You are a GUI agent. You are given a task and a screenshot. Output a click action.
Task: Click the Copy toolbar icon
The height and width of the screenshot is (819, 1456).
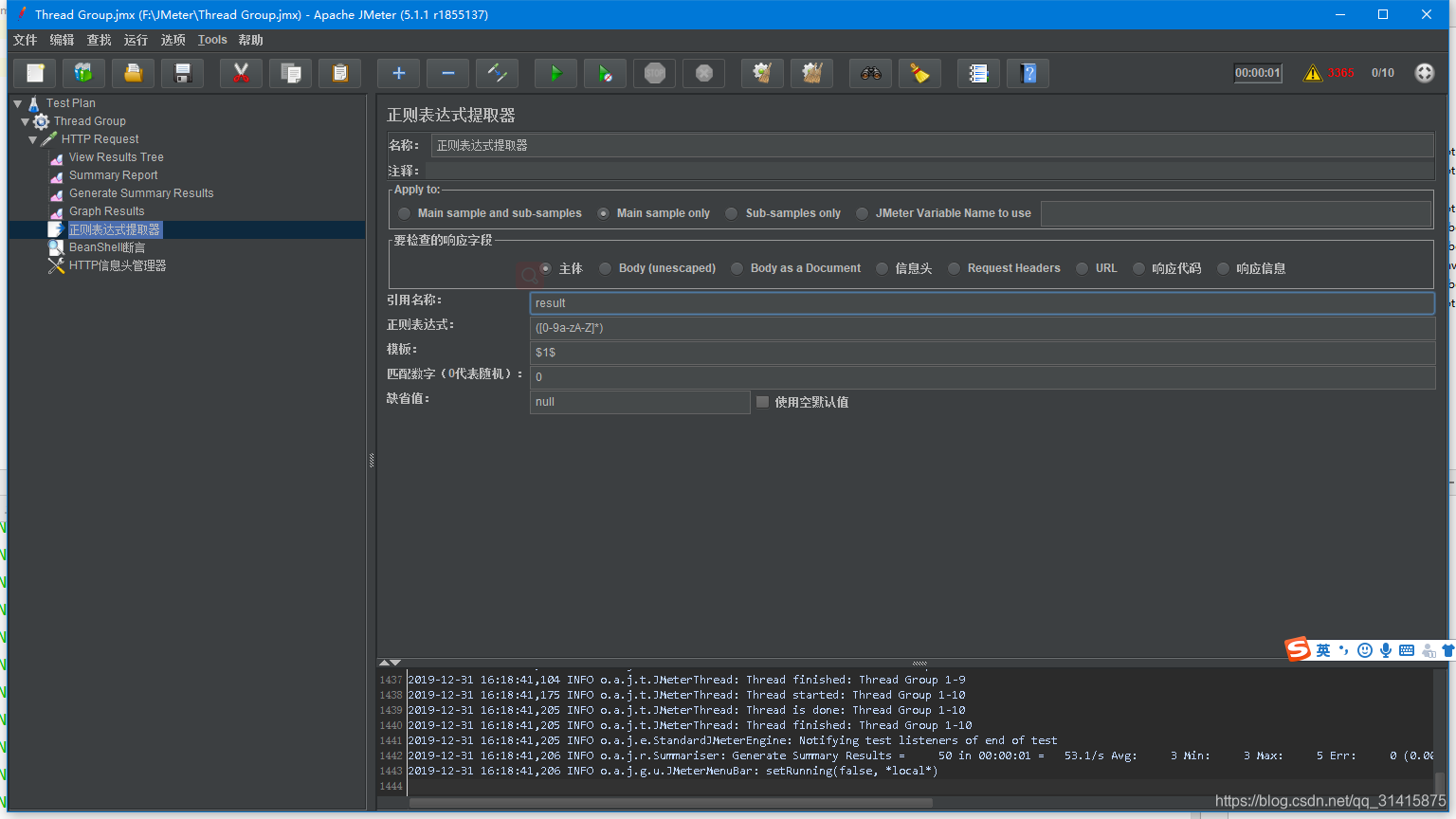pyautogui.click(x=291, y=73)
